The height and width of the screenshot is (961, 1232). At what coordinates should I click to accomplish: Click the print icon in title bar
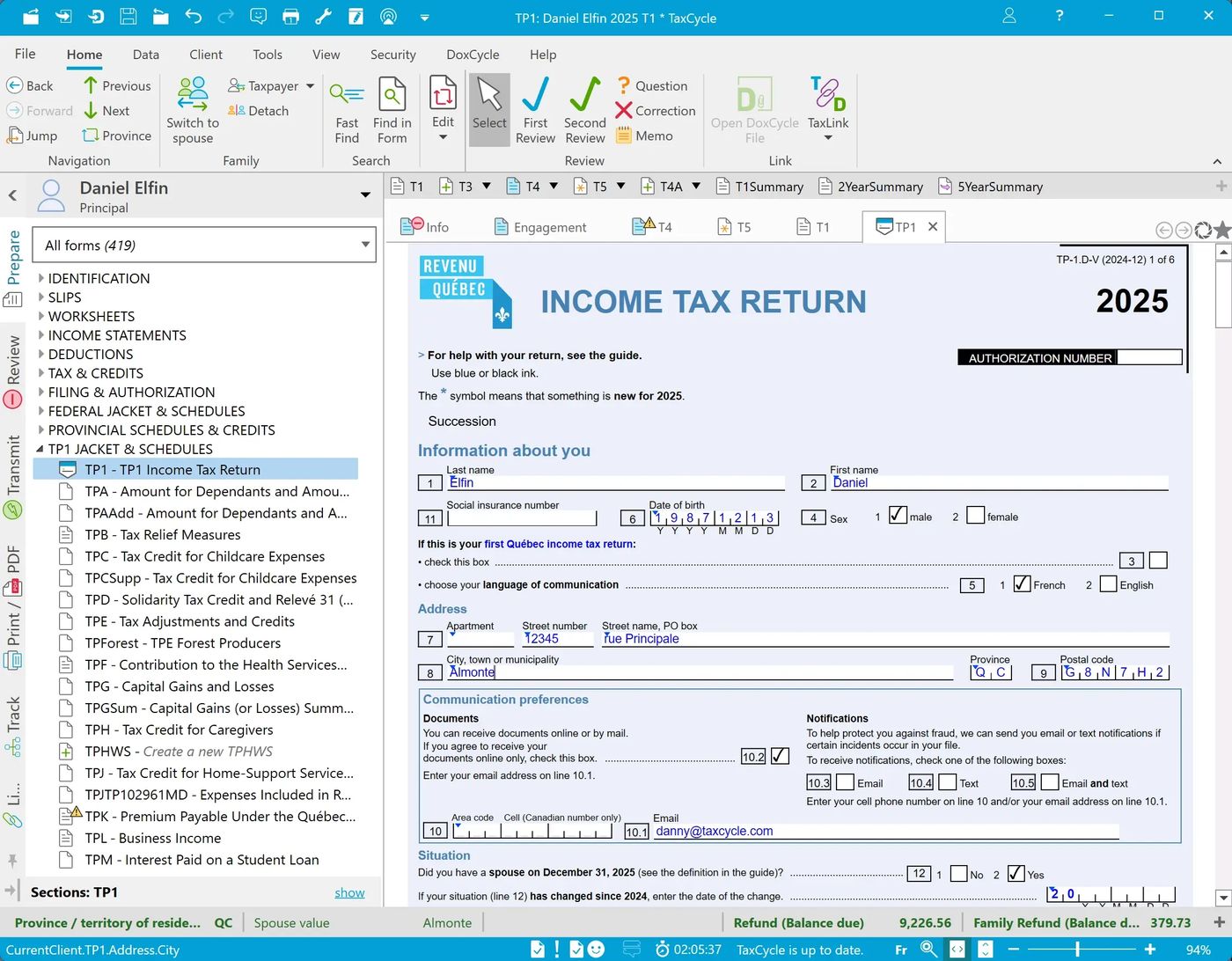click(x=290, y=17)
